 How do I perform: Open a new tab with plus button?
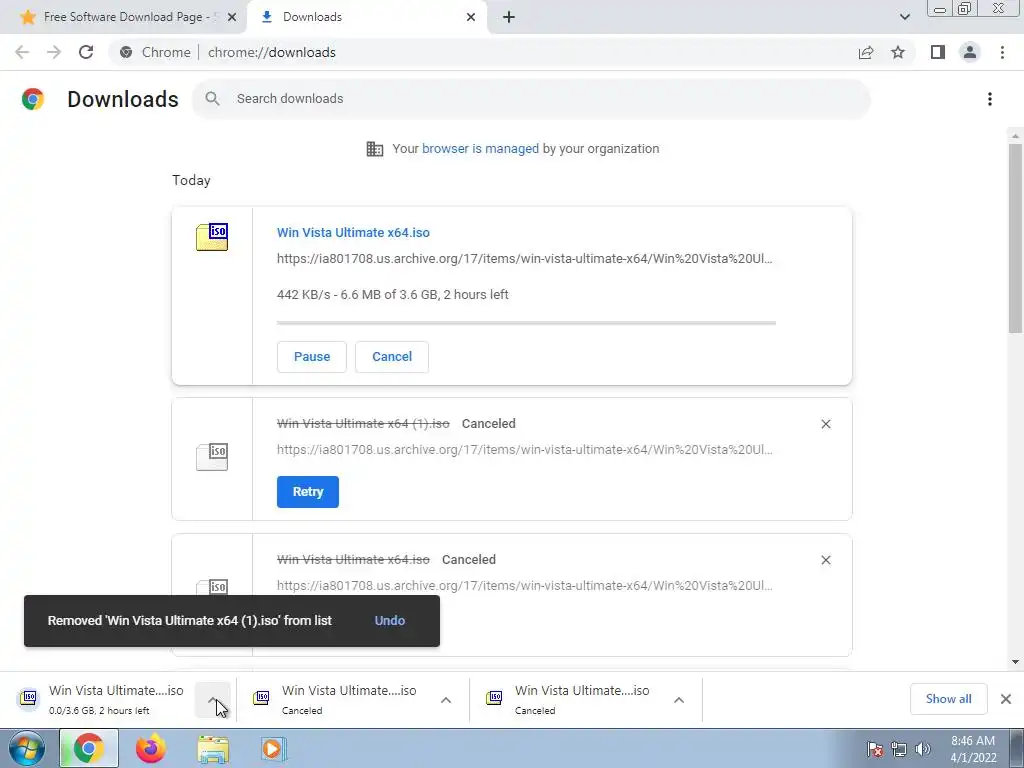pyautogui.click(x=509, y=17)
